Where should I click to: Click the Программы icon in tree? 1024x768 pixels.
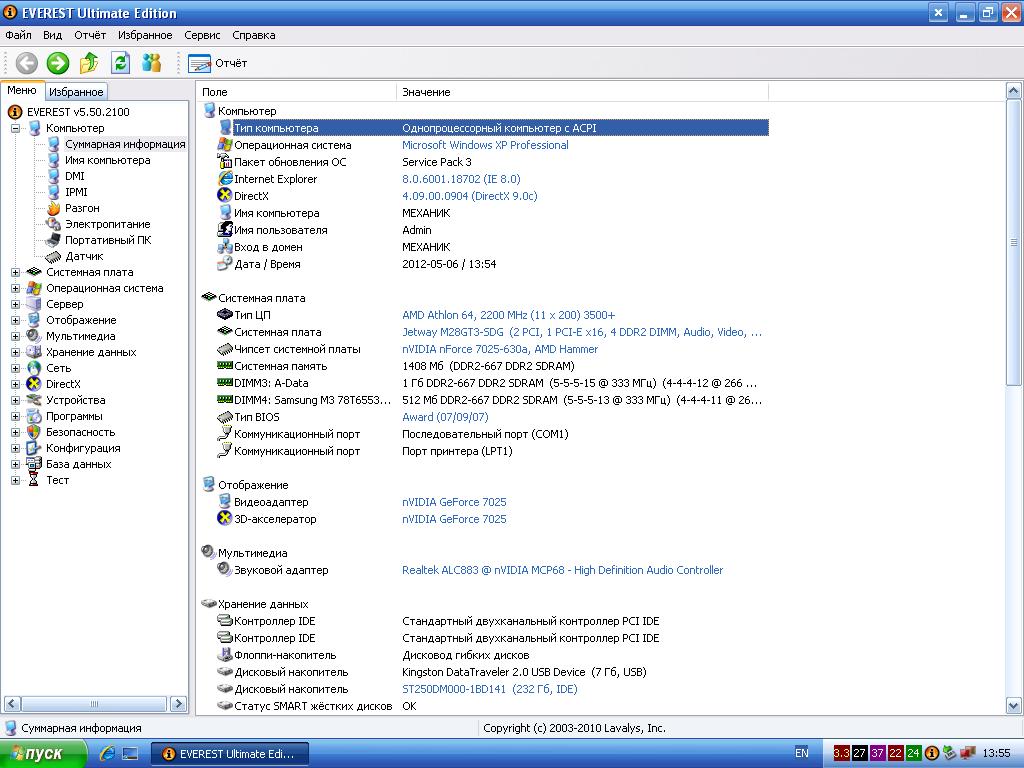tap(34, 417)
